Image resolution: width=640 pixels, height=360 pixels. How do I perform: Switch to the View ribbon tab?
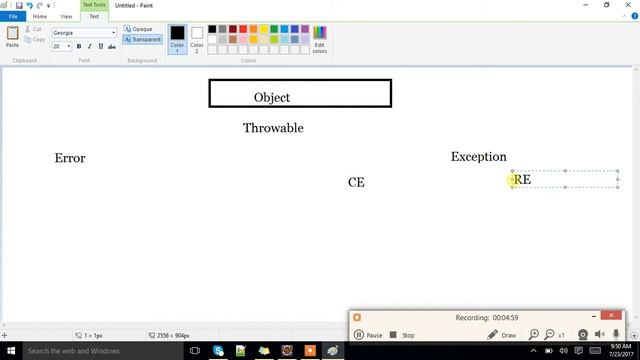pyautogui.click(x=66, y=16)
